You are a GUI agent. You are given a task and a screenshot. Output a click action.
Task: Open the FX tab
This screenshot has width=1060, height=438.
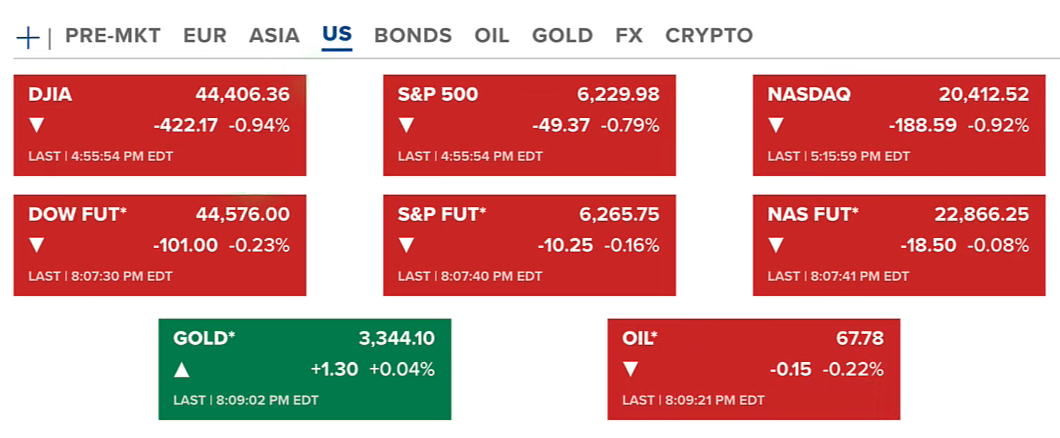pos(629,36)
